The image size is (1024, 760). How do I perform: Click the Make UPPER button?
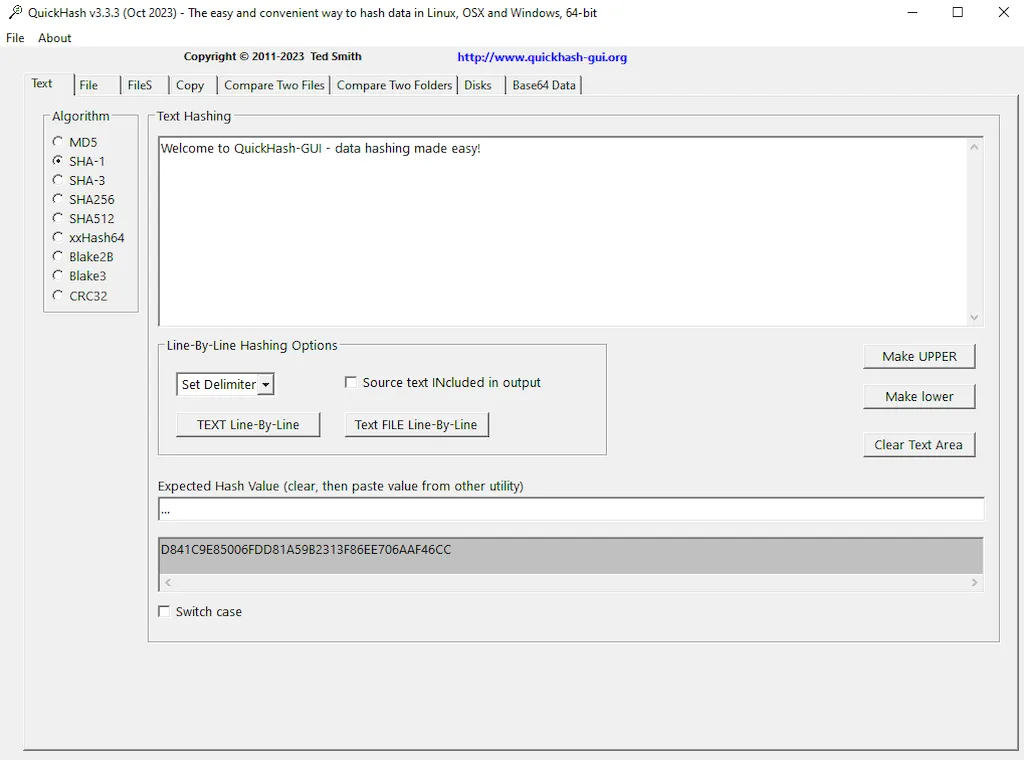(x=920, y=356)
